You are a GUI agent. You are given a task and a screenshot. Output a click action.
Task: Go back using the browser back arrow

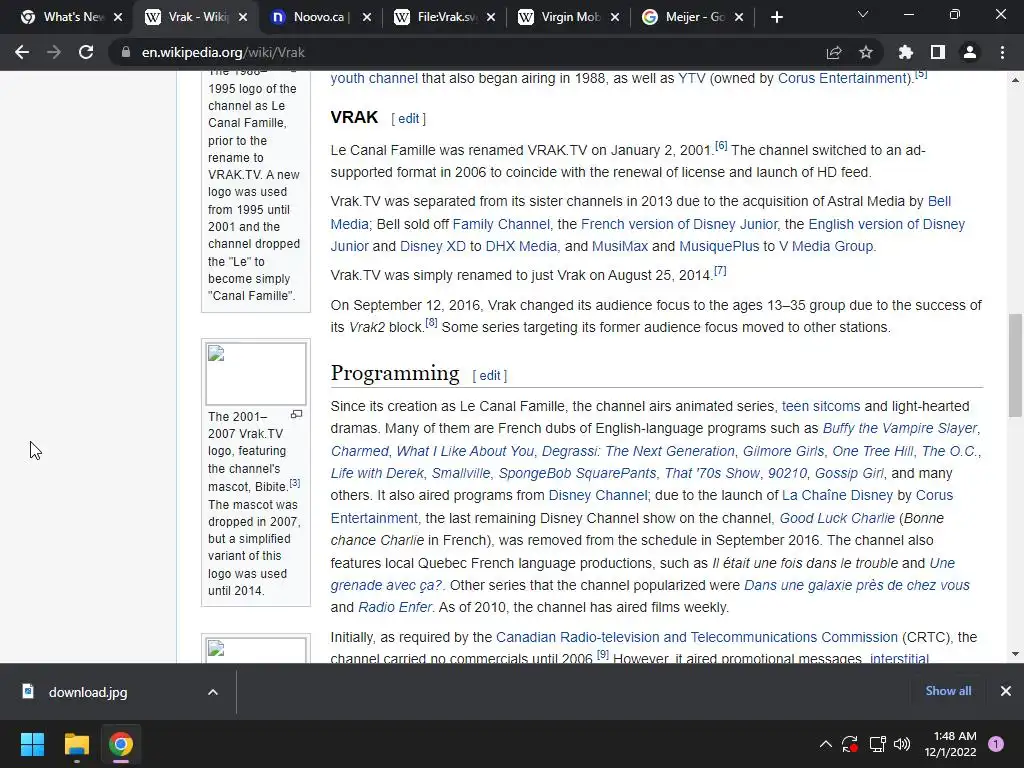pos(22,52)
